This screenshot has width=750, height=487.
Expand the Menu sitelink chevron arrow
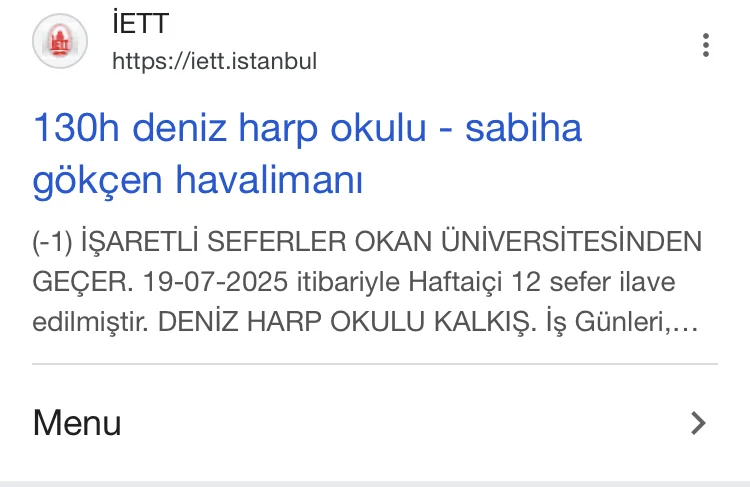pos(698,423)
